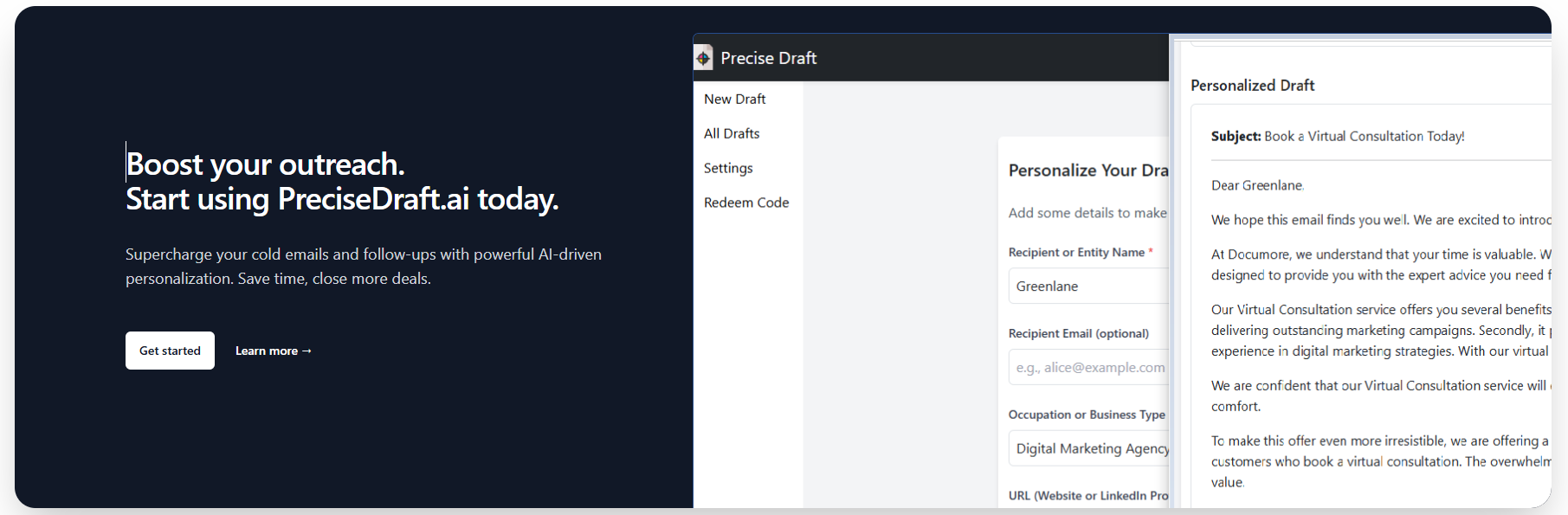The height and width of the screenshot is (515, 1568).
Task: Click 'Start using PreciseDraft.ai today.' text
Action: click(x=342, y=199)
